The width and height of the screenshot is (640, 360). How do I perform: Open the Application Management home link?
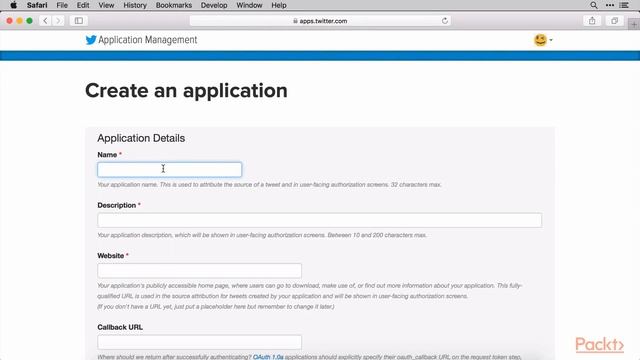pyautogui.click(x=148, y=40)
